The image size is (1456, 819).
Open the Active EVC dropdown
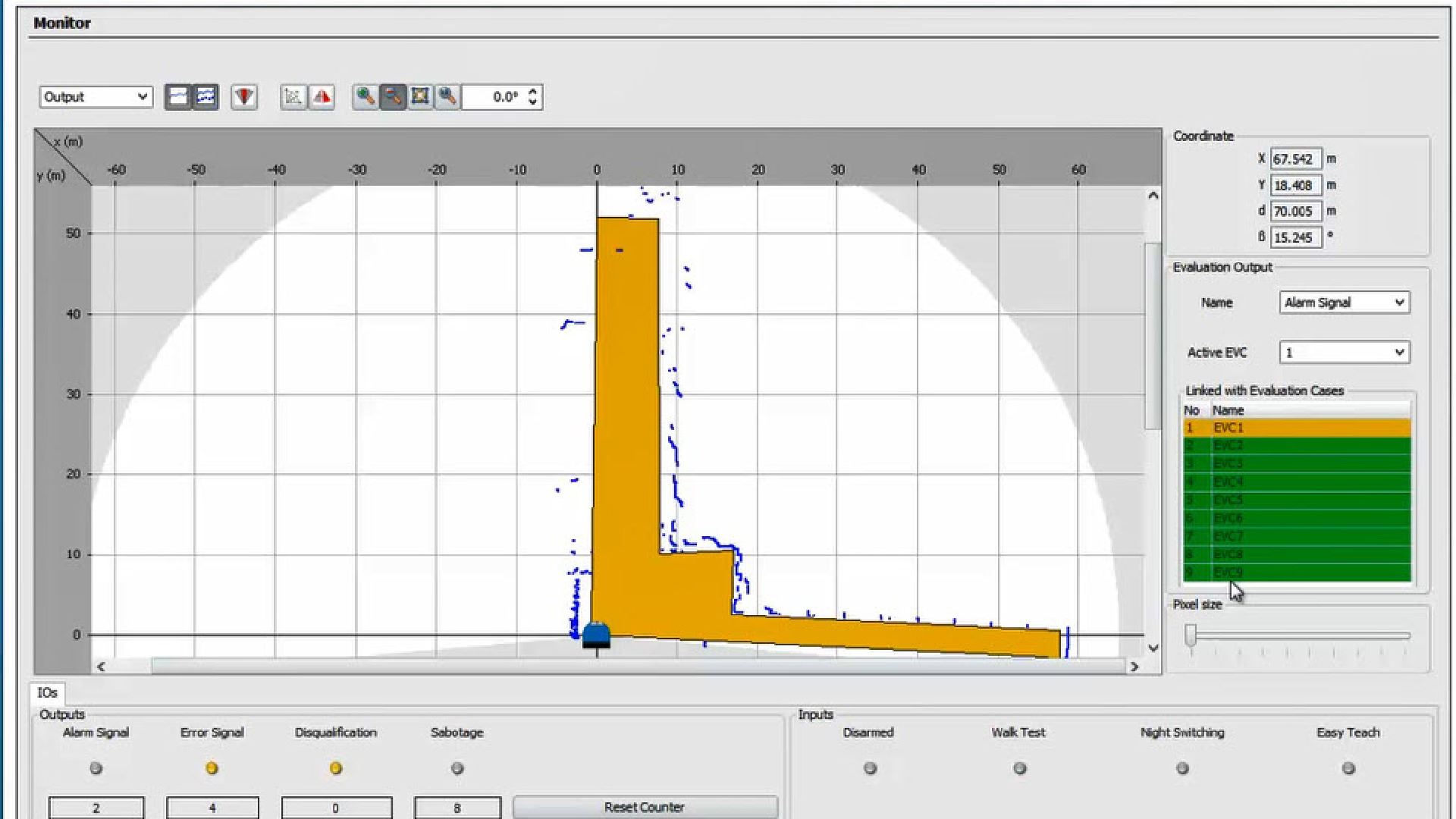coord(1344,353)
